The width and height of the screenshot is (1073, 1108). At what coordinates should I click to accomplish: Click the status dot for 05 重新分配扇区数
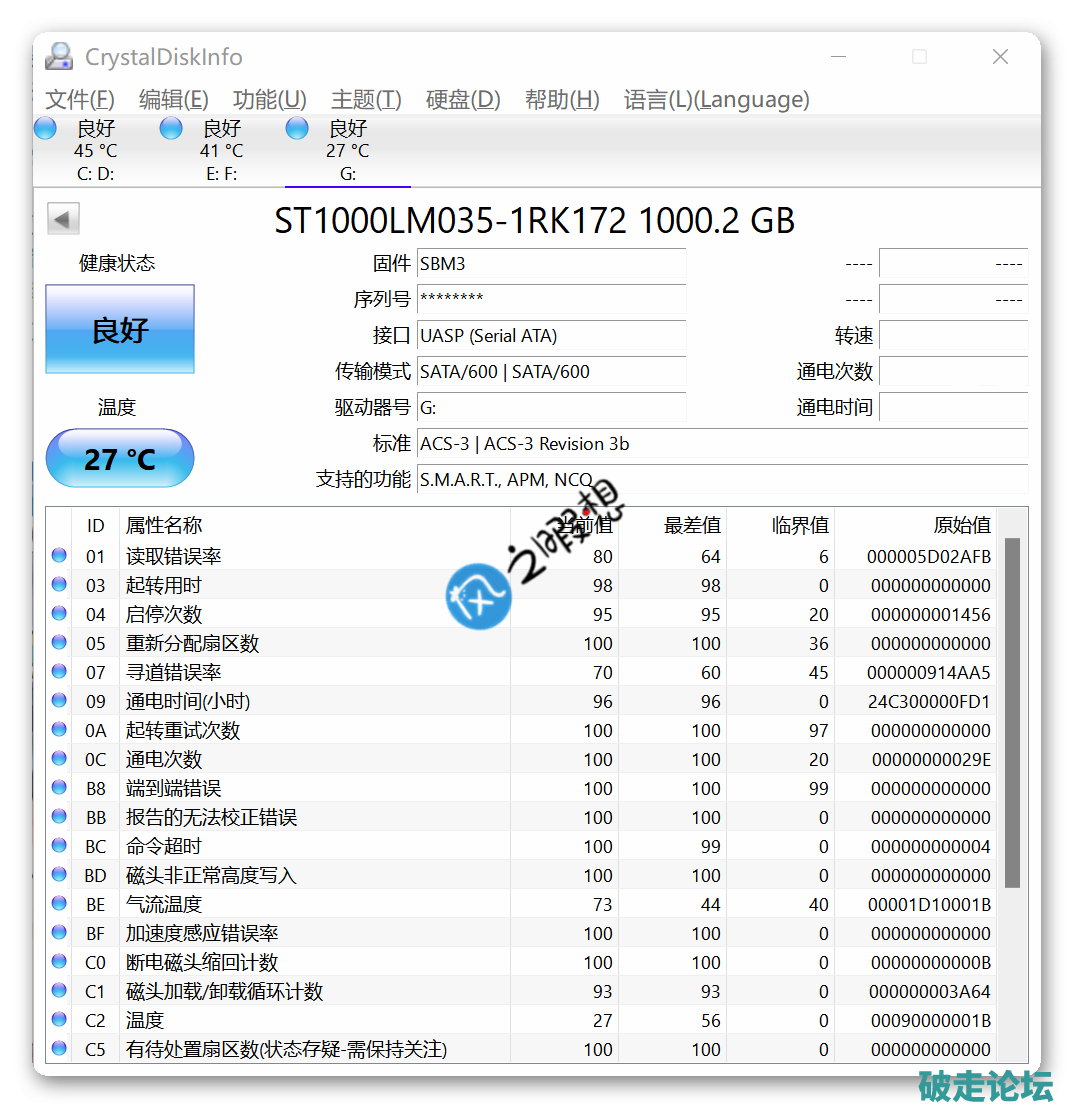59,643
